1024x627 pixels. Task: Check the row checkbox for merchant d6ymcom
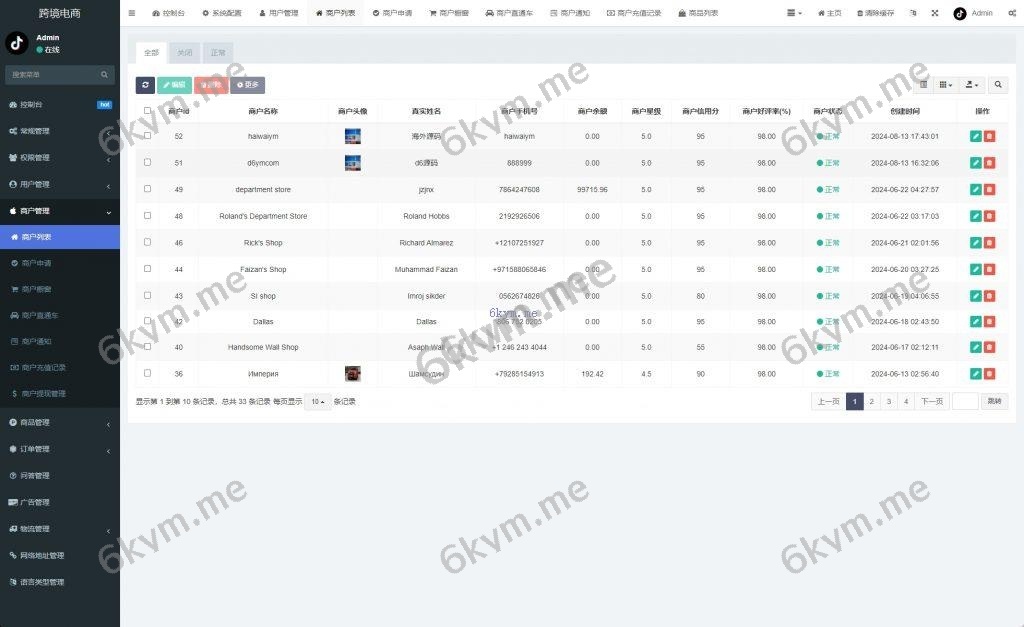pos(146,163)
